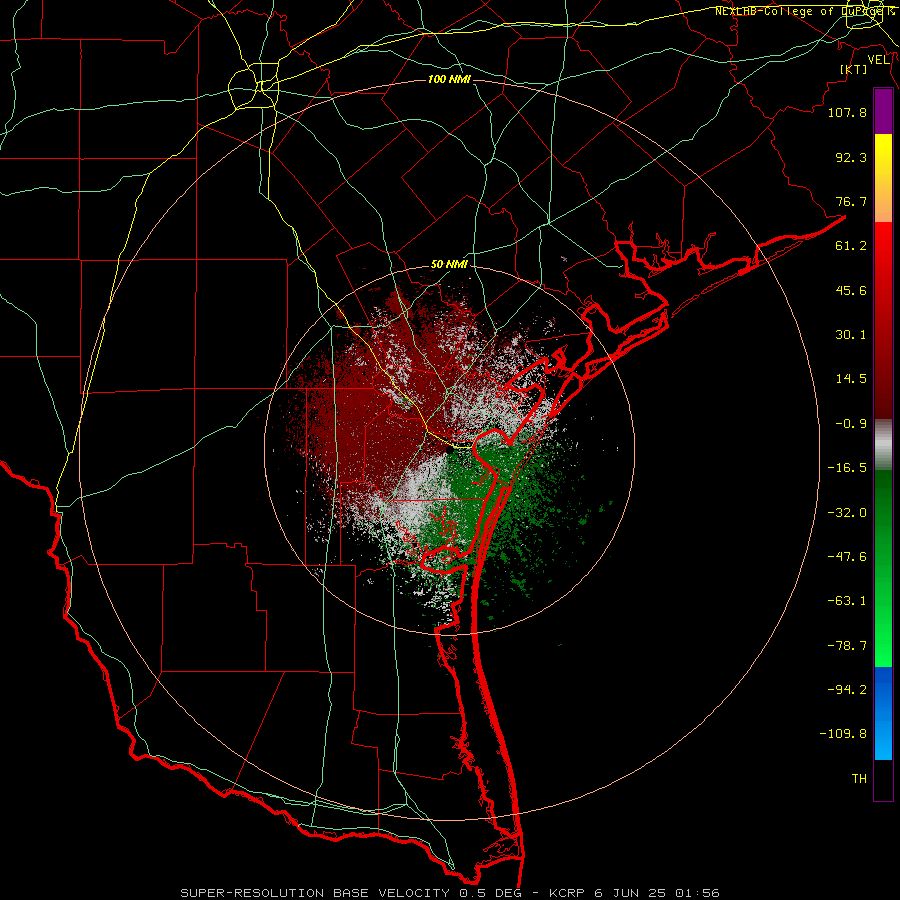Screen dimensions: 900x900
Task: Click the [KT] units label
Action: (854, 69)
